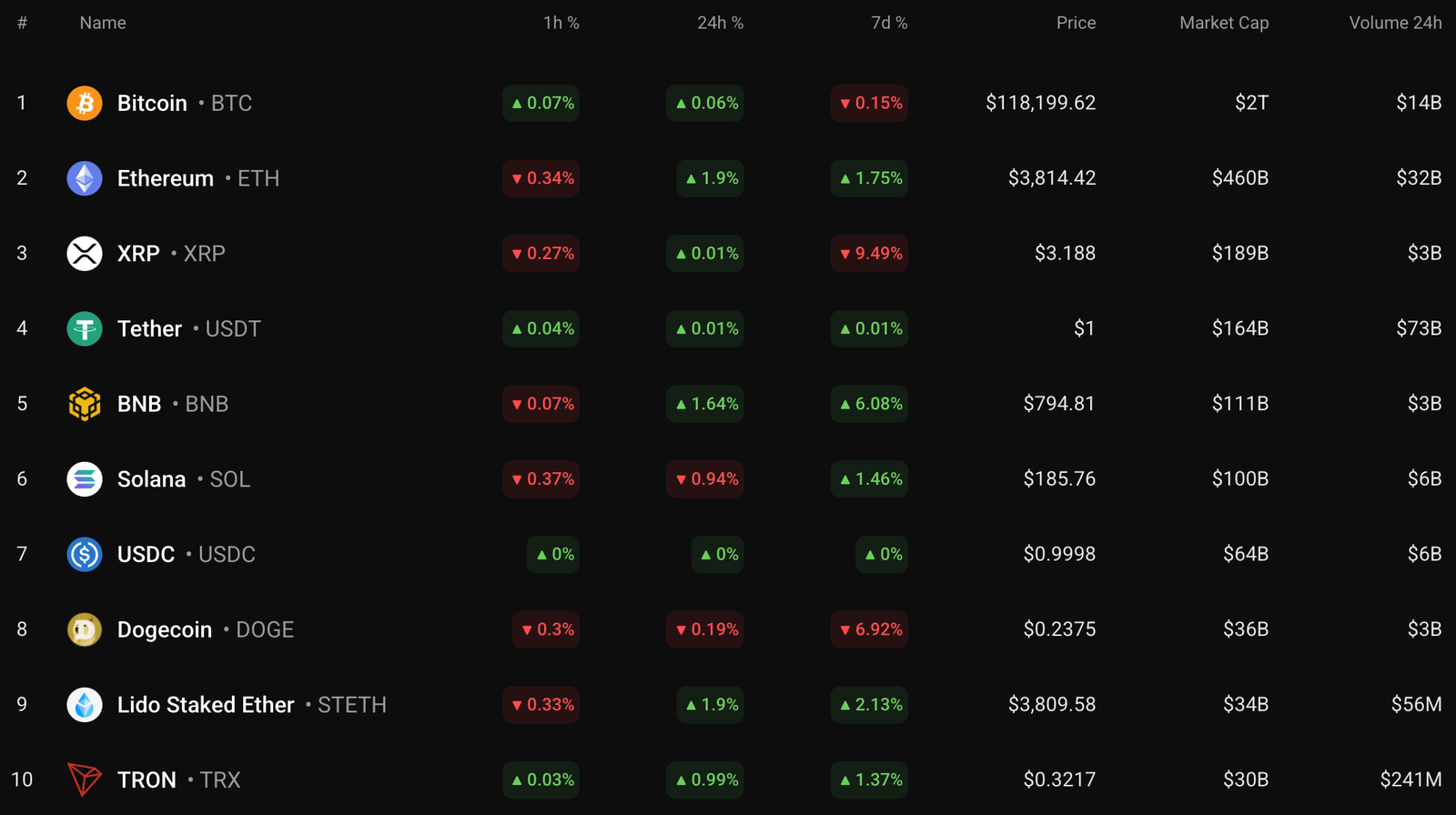Click the TRON logo icon

(85, 780)
